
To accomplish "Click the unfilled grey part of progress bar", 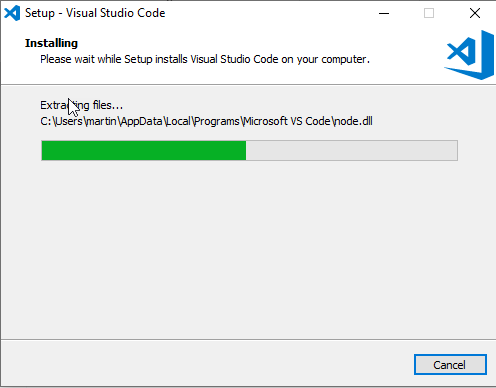I will click(x=352, y=151).
